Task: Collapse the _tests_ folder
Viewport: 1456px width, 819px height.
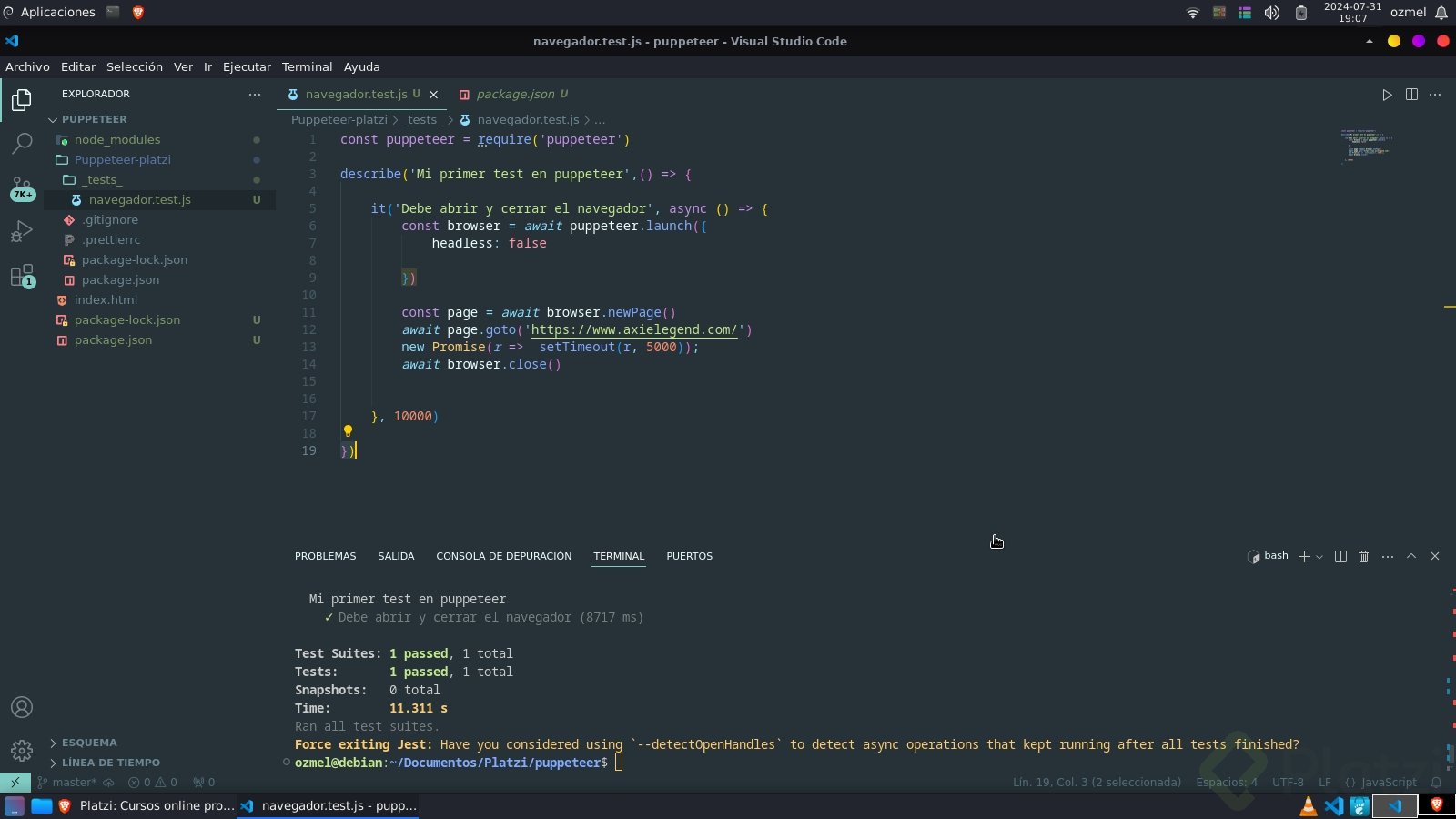Action: 102,179
